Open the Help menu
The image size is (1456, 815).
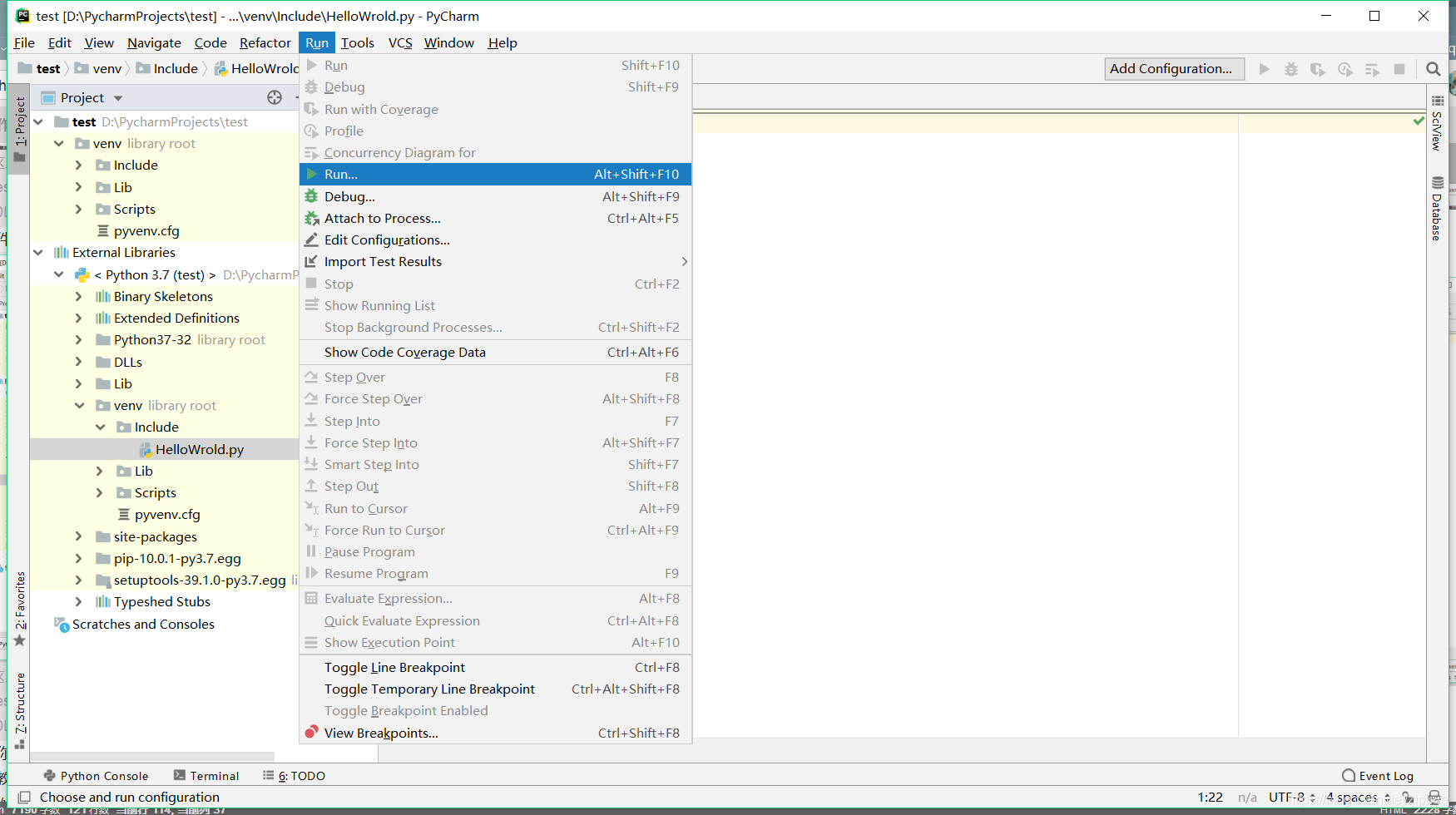[503, 42]
